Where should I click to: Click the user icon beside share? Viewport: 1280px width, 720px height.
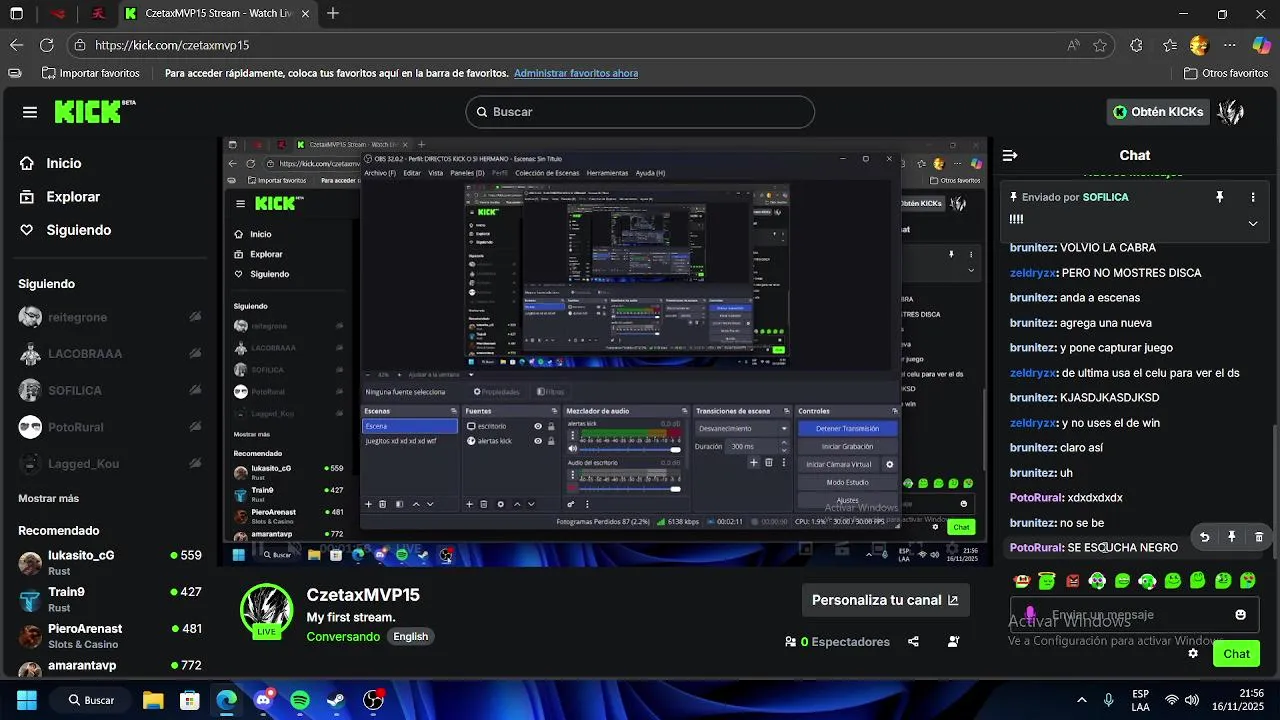(953, 642)
